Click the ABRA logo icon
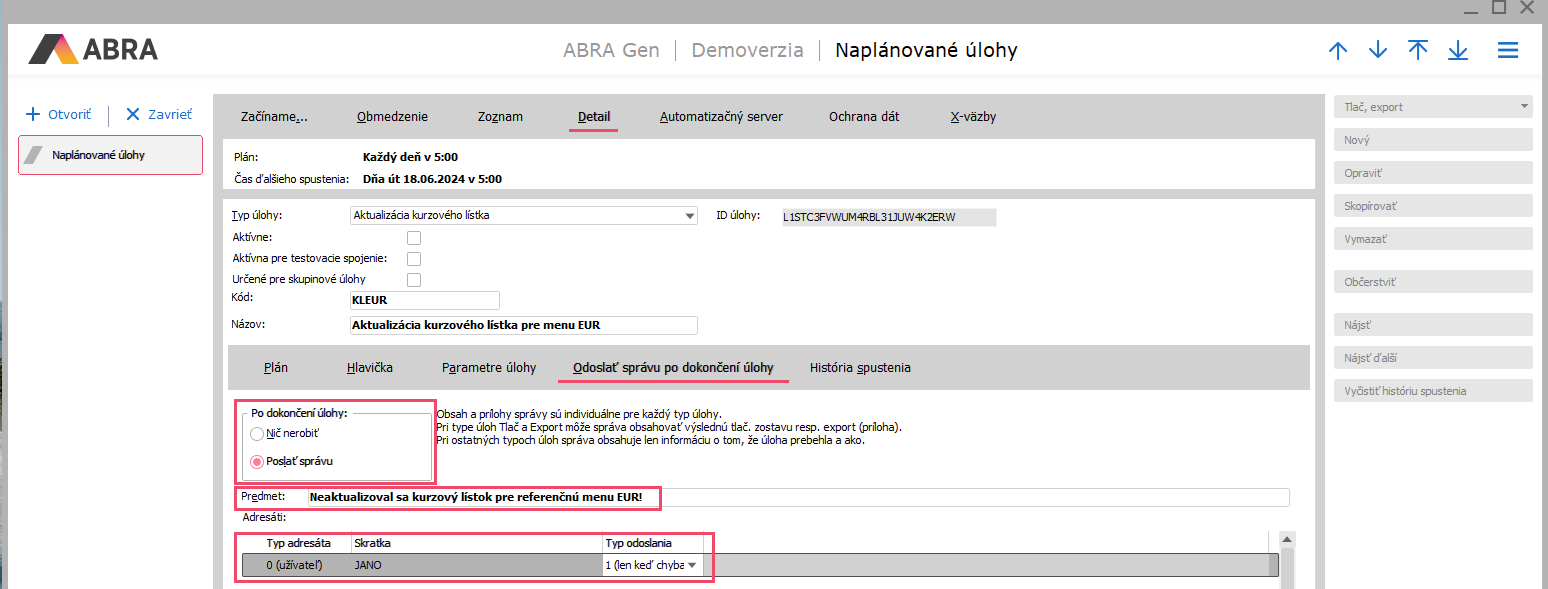 [x=53, y=49]
